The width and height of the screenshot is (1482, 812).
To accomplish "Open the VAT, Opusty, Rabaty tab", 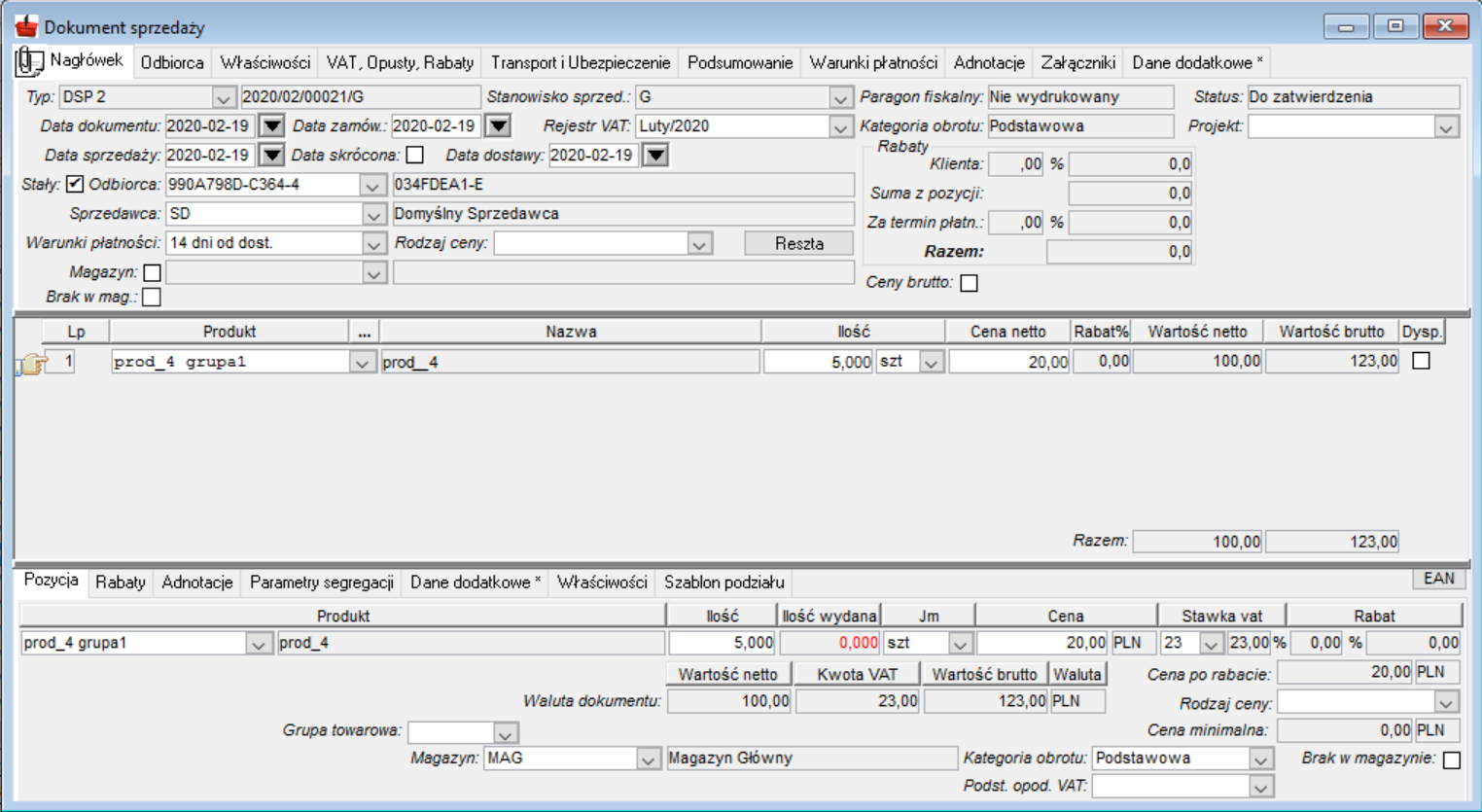I will pyautogui.click(x=400, y=62).
